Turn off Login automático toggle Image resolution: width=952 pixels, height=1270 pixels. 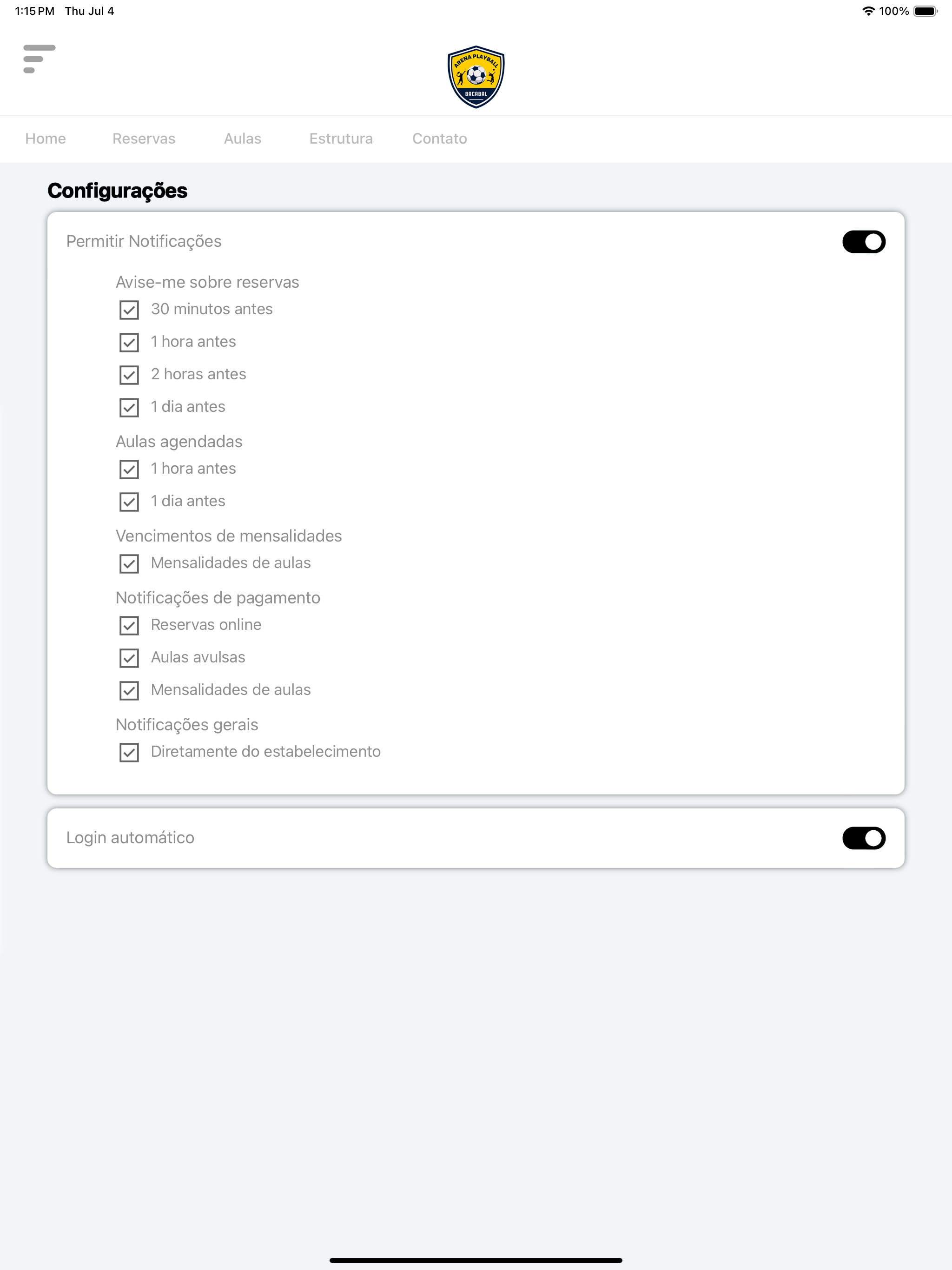tap(863, 838)
